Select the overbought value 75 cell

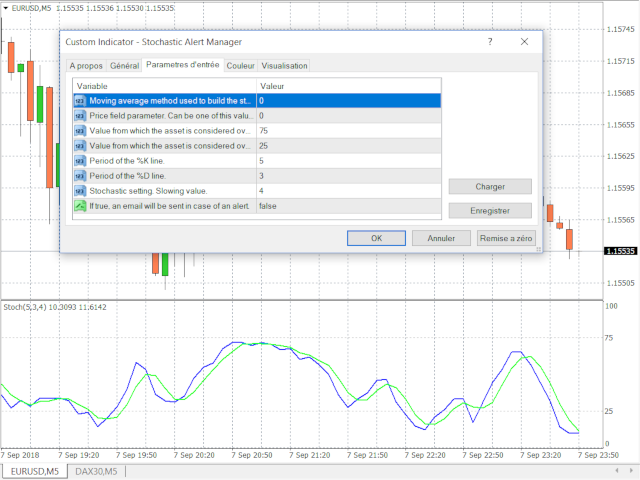click(x=349, y=131)
